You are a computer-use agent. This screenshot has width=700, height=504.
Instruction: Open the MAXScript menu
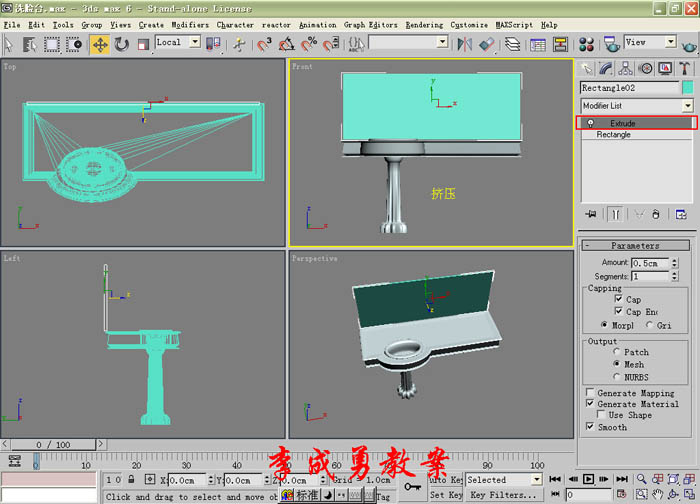514,25
